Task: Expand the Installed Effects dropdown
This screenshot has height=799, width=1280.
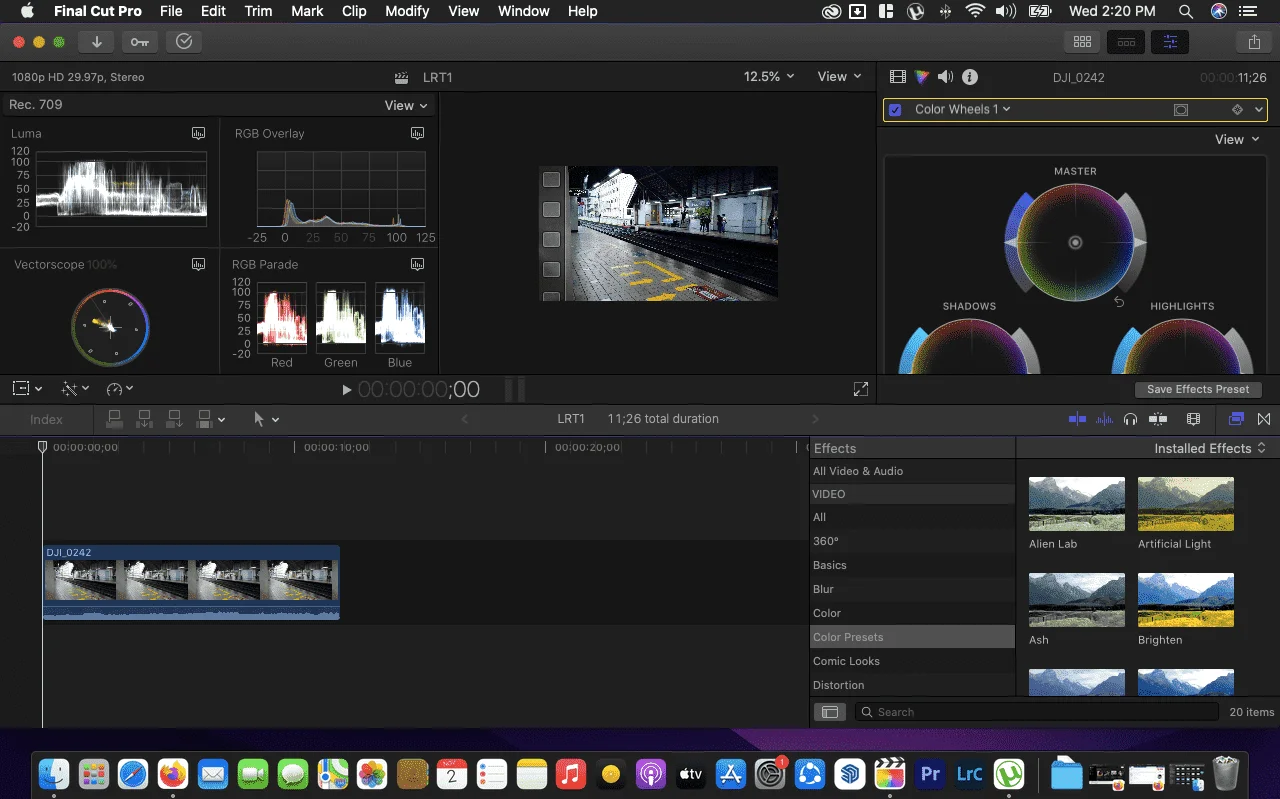Action: click(x=1210, y=448)
